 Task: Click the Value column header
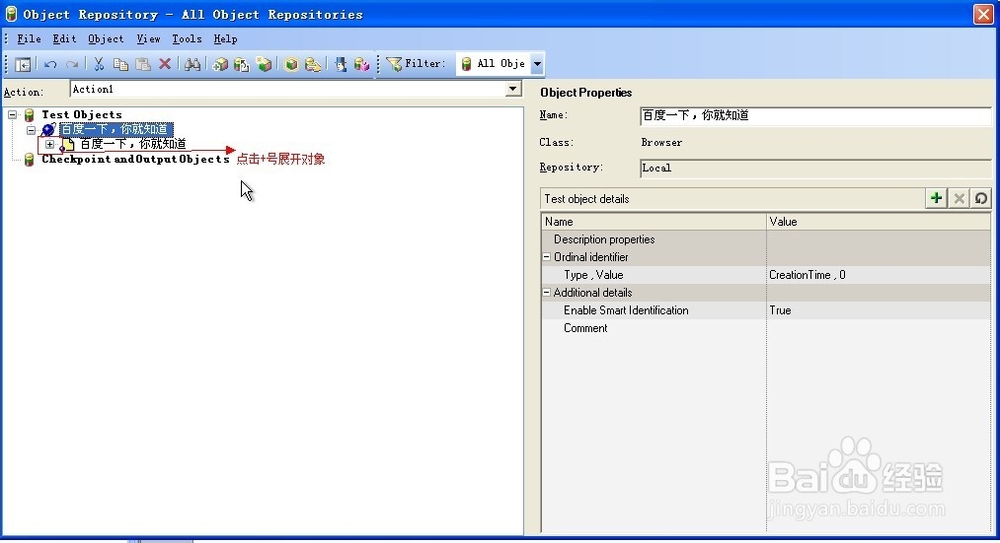click(878, 221)
